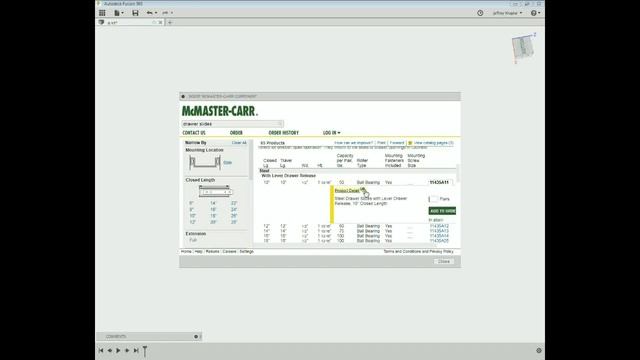Open the Fusion 360 data panel grid icon
Image resolution: width=640 pixels, height=360 pixels.
pyautogui.click(x=102, y=13)
